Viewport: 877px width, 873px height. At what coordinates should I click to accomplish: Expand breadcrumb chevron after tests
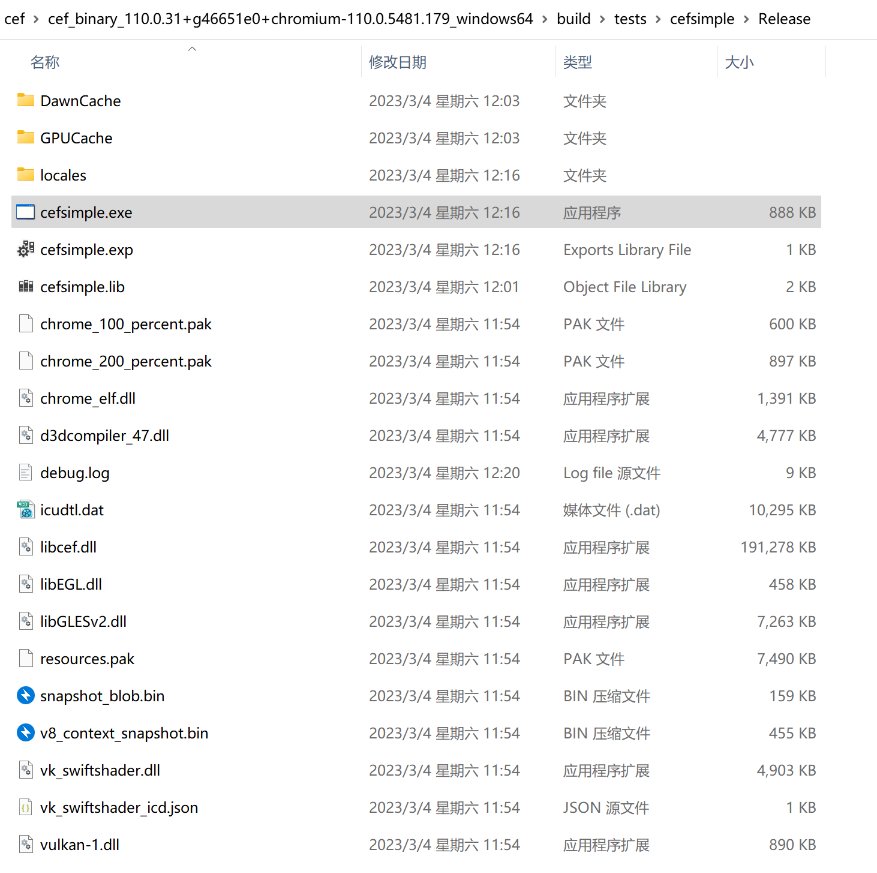[x=658, y=19]
